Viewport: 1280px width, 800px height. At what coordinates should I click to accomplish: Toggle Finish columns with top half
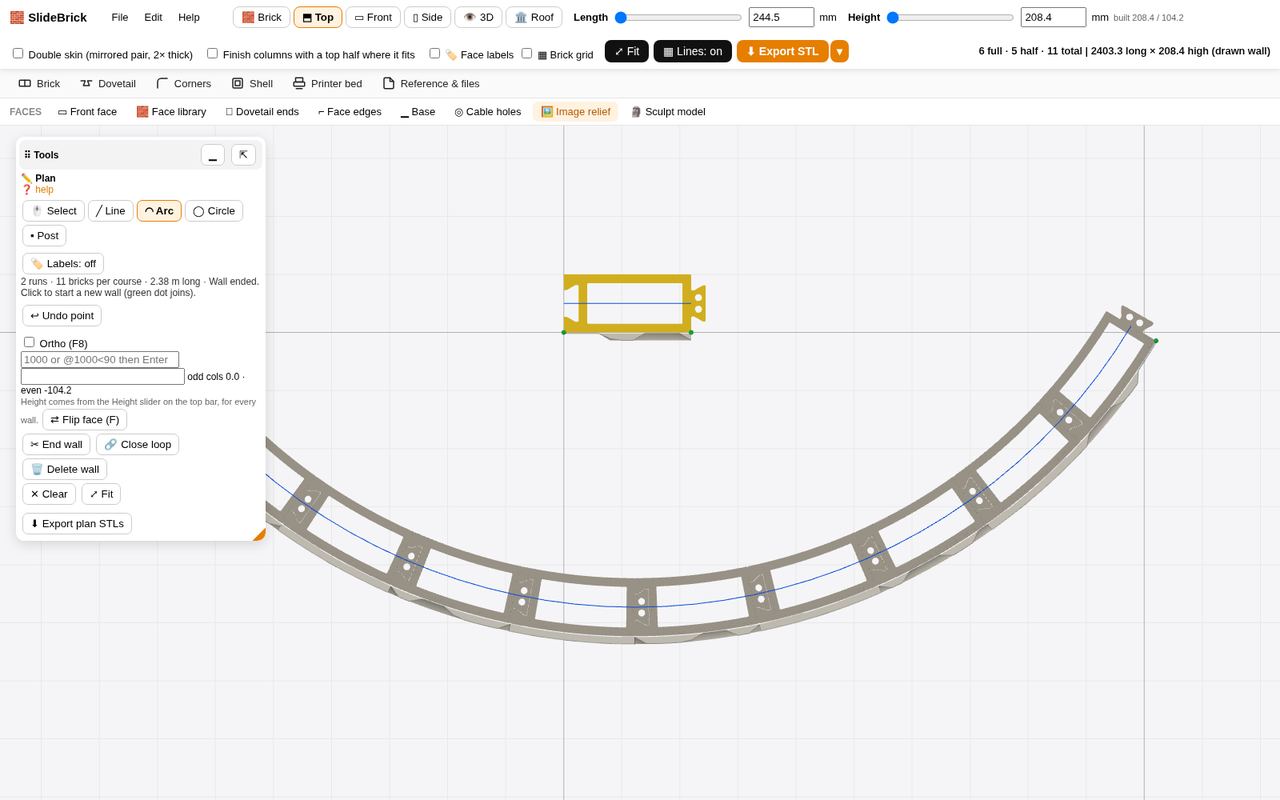[212, 53]
